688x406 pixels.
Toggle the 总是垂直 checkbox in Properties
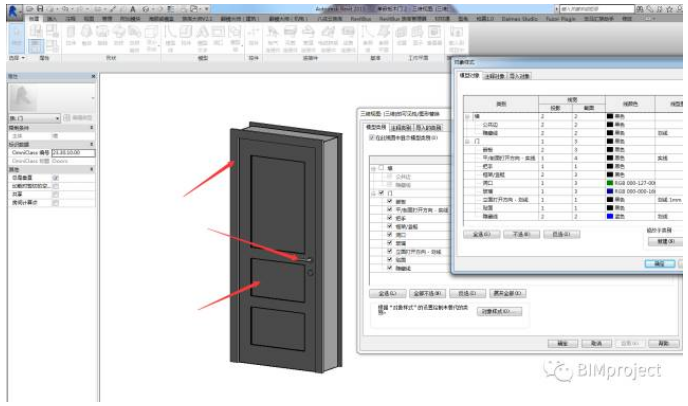[56, 177]
